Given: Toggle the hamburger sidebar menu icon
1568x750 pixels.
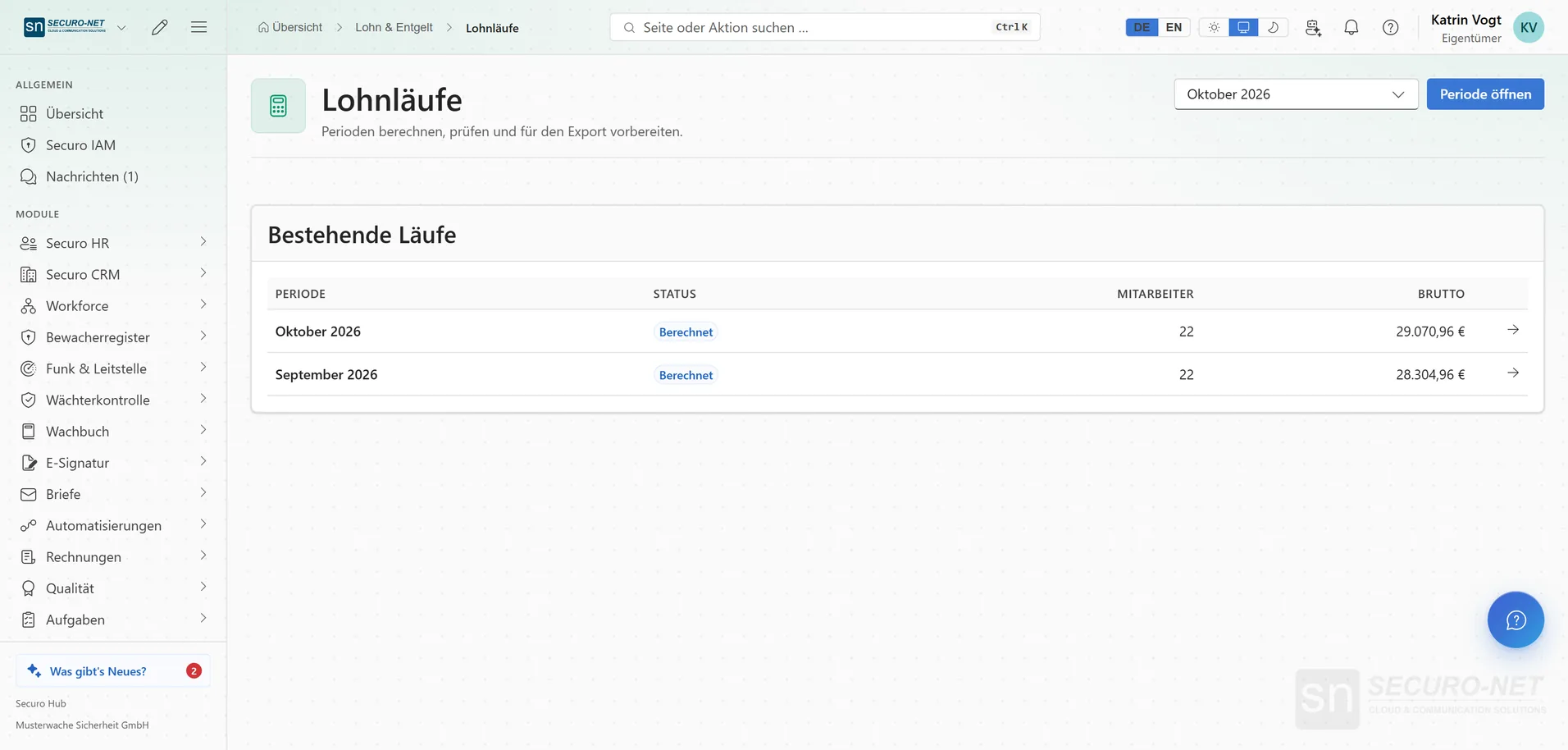Looking at the screenshot, I should [x=198, y=27].
